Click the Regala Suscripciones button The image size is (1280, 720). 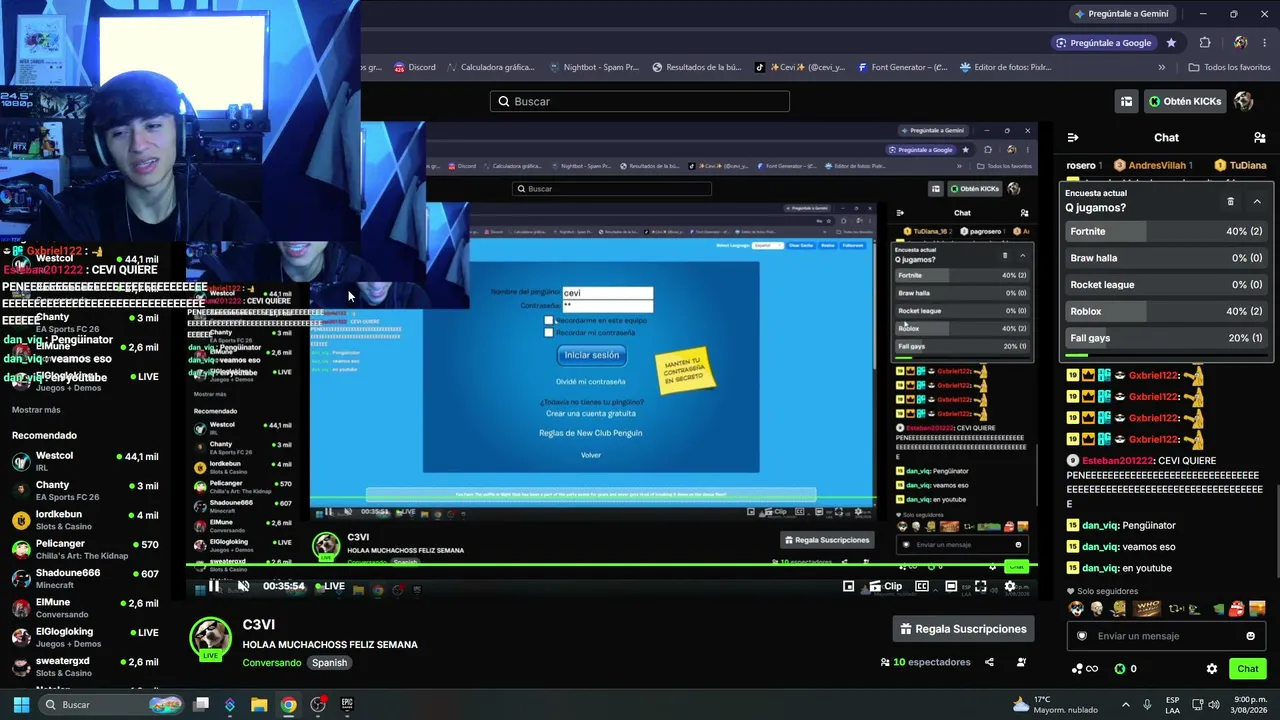click(x=963, y=629)
